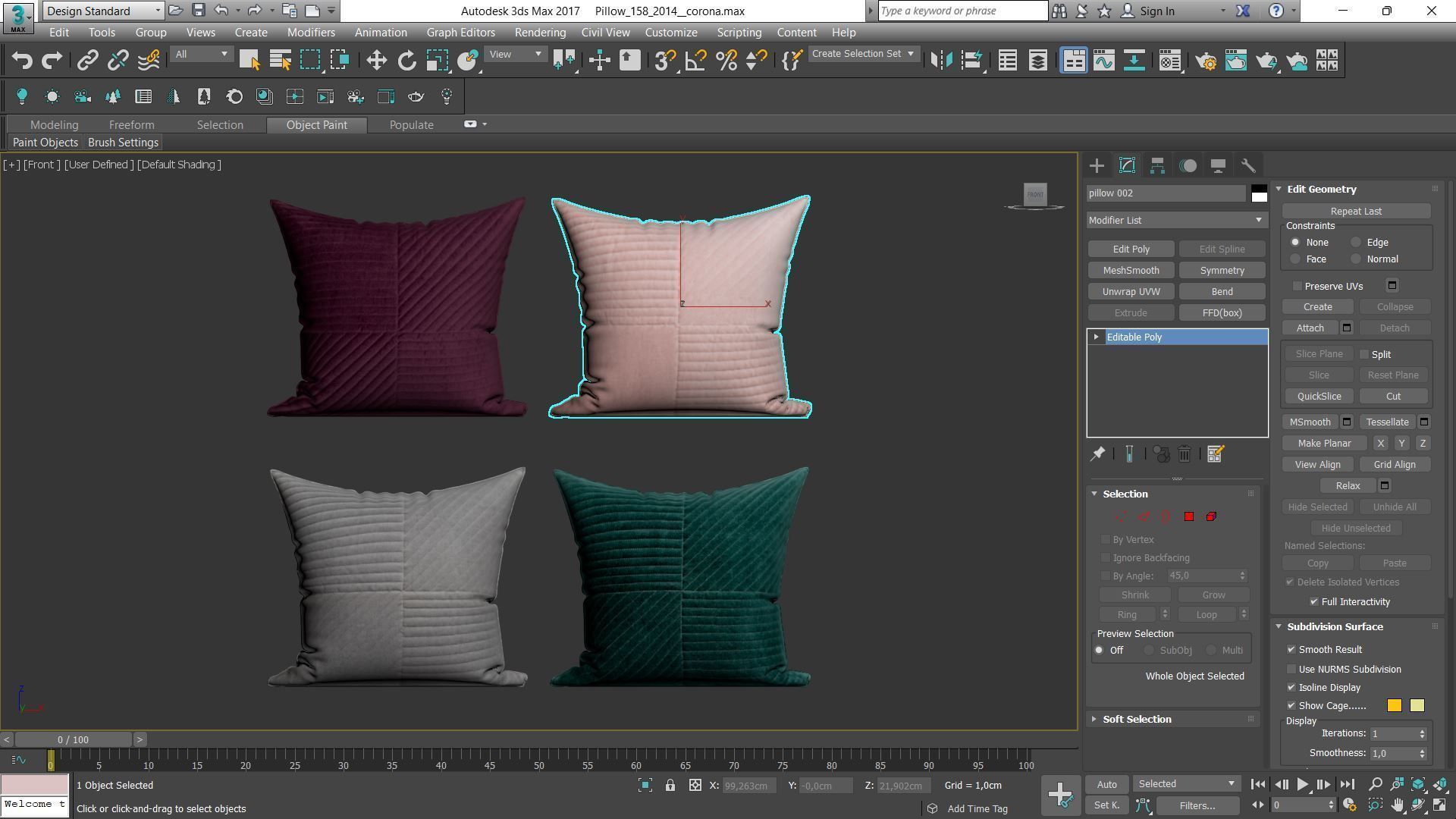Click the Make Planar button
The height and width of the screenshot is (819, 1456).
coord(1324,444)
